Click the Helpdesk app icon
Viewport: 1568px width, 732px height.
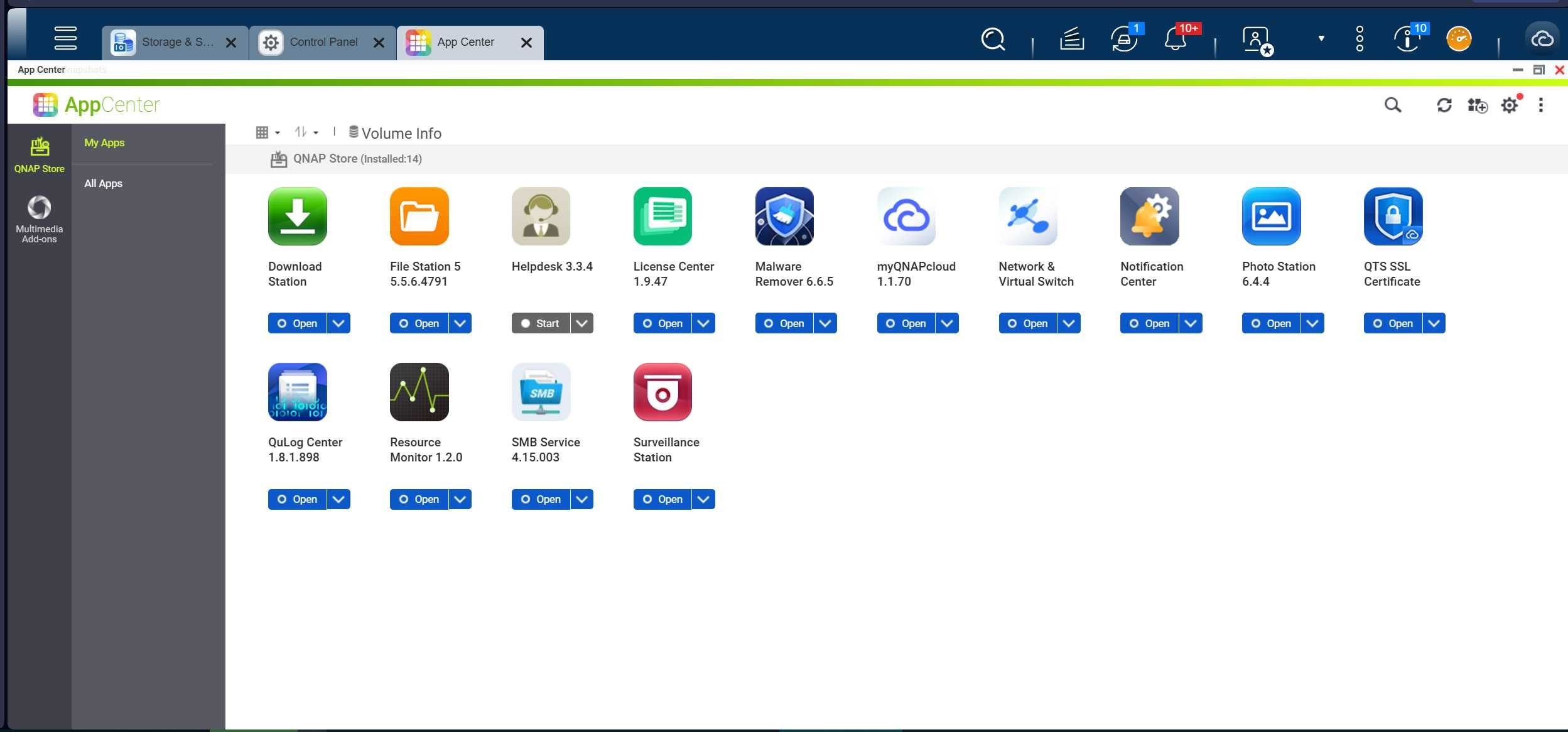point(541,216)
